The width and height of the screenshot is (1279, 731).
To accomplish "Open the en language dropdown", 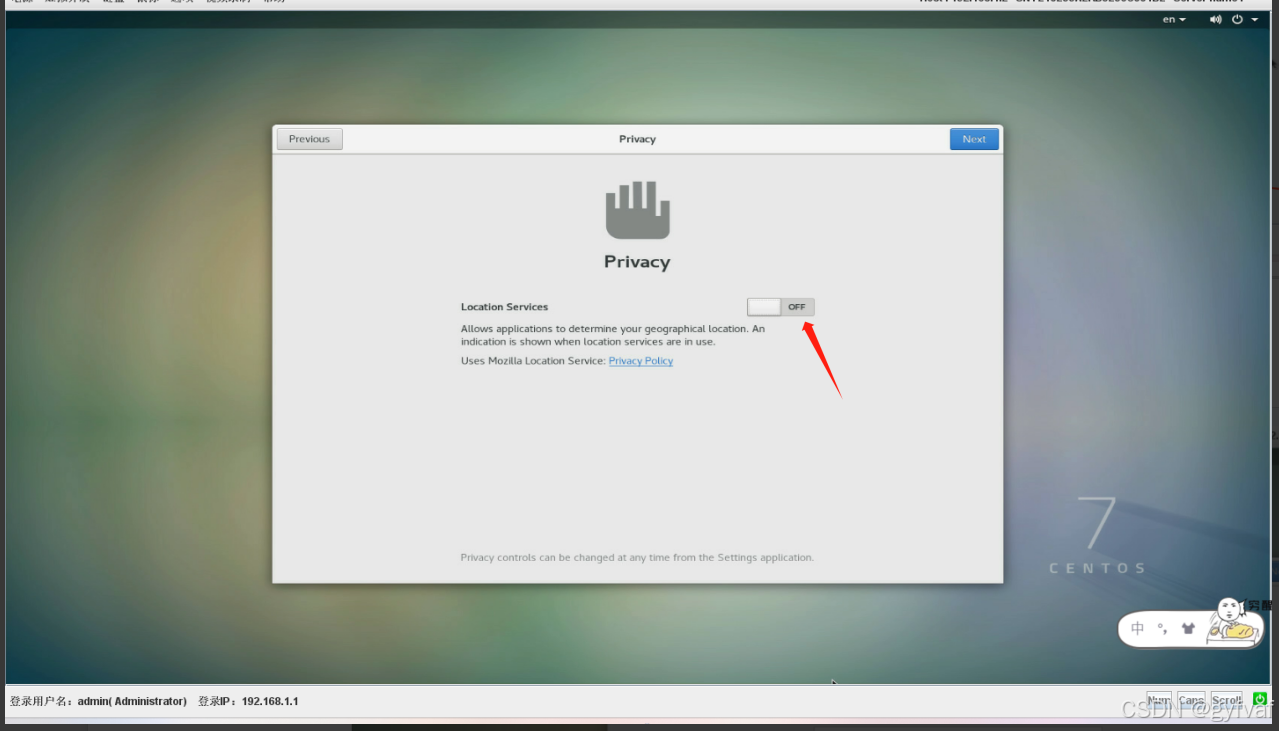I will [1174, 20].
